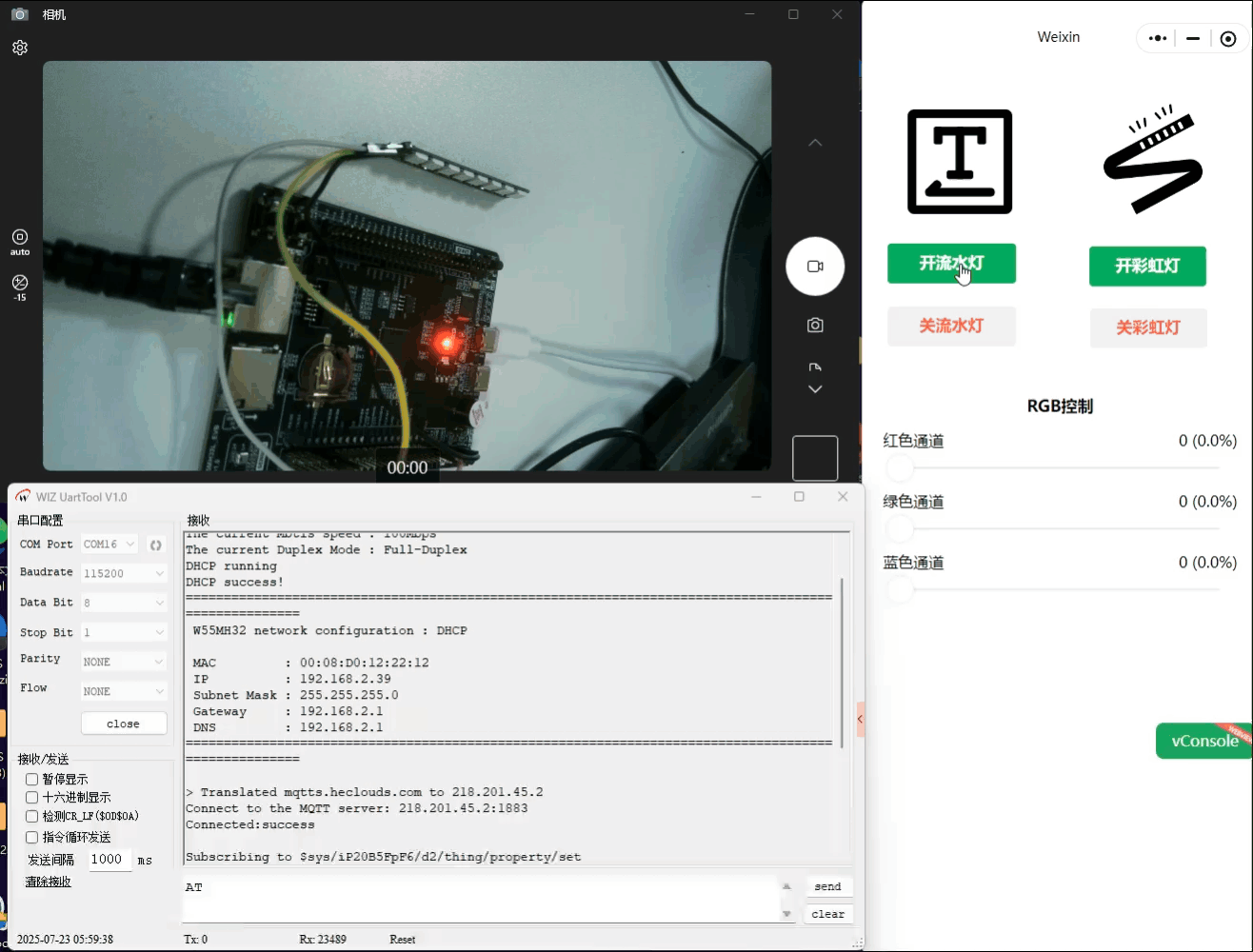
Task: Click the 蓝色通道 0 (0.0%) value
Action: point(1207,563)
